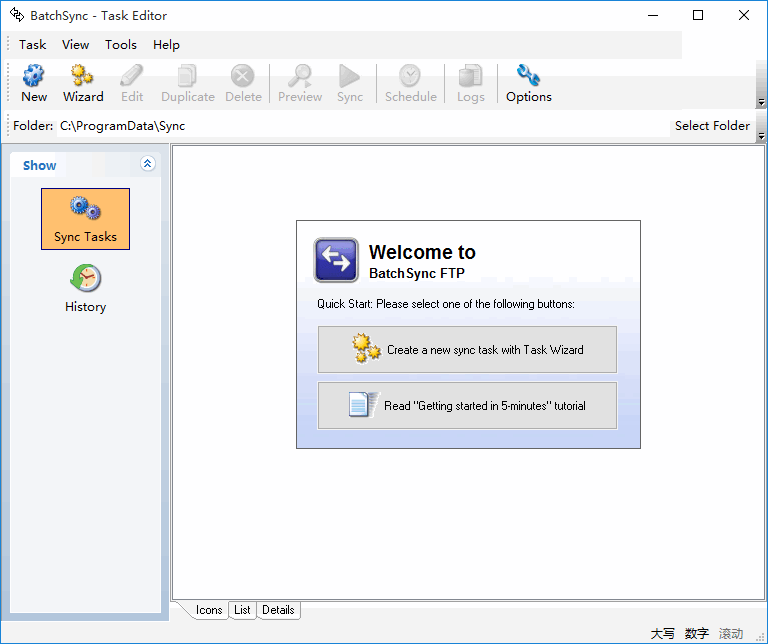This screenshot has width=768, height=644.
Task: Open the Task menu
Action: 32,45
